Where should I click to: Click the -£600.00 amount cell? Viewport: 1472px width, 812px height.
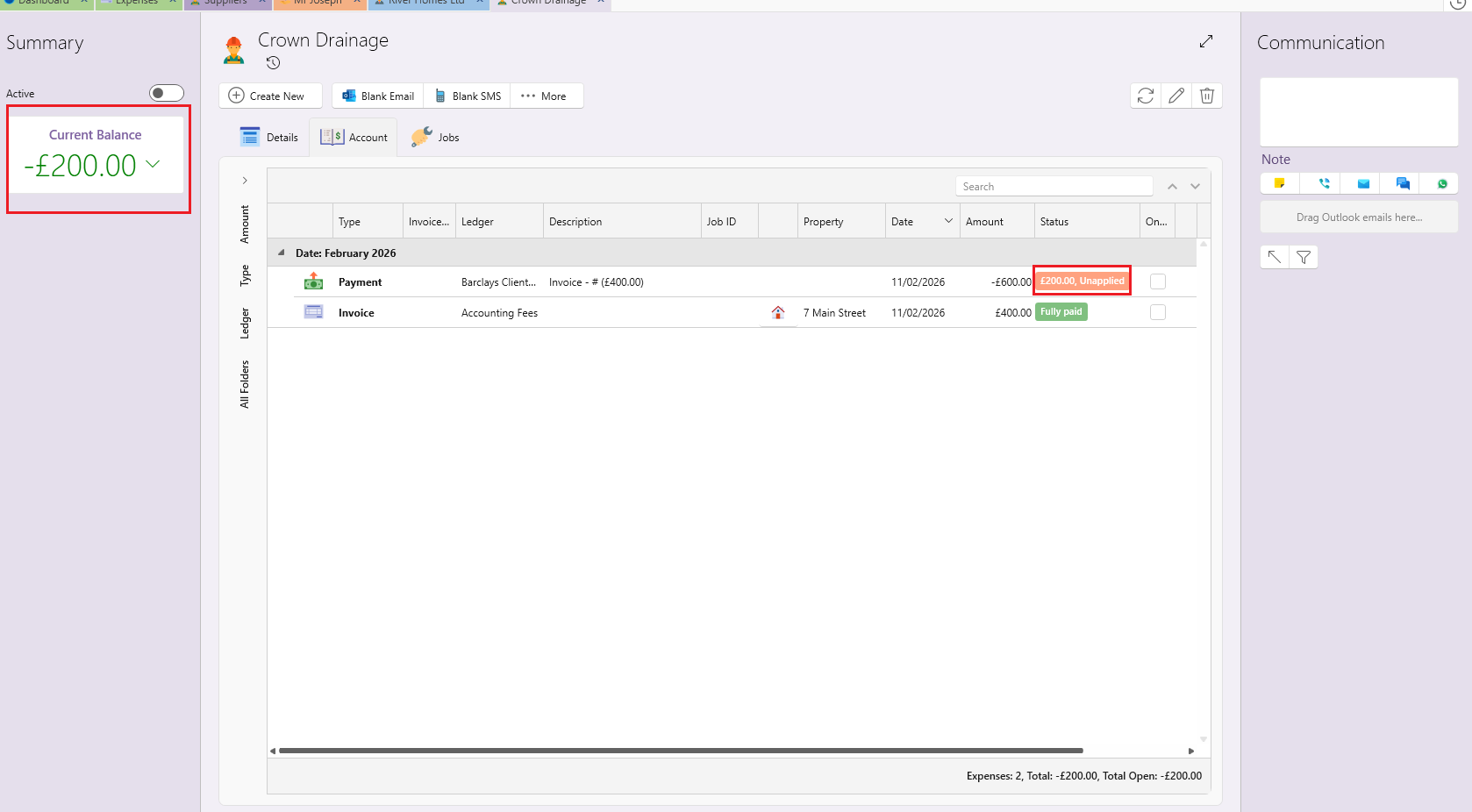coord(1011,282)
